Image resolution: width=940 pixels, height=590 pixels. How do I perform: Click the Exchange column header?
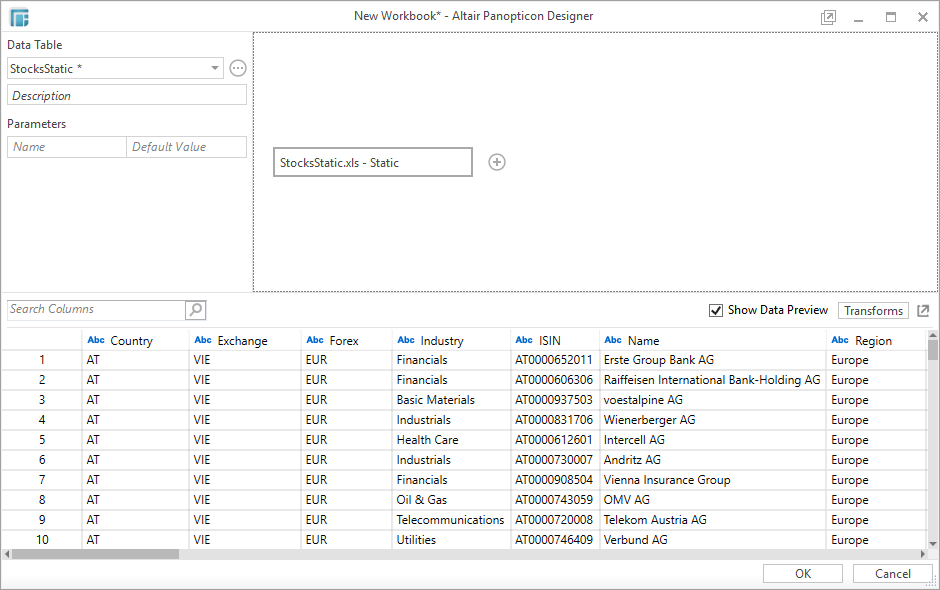242,341
